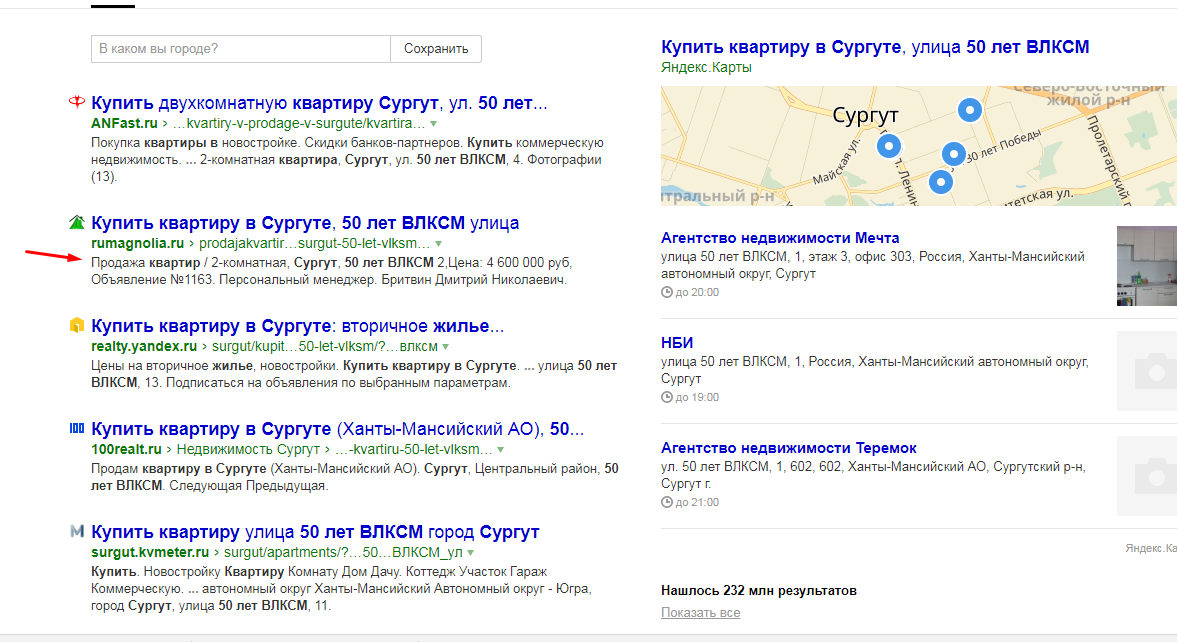Click the 'Нашлось 232 млн результатов' text
1177x642 pixels.
[x=758, y=591]
